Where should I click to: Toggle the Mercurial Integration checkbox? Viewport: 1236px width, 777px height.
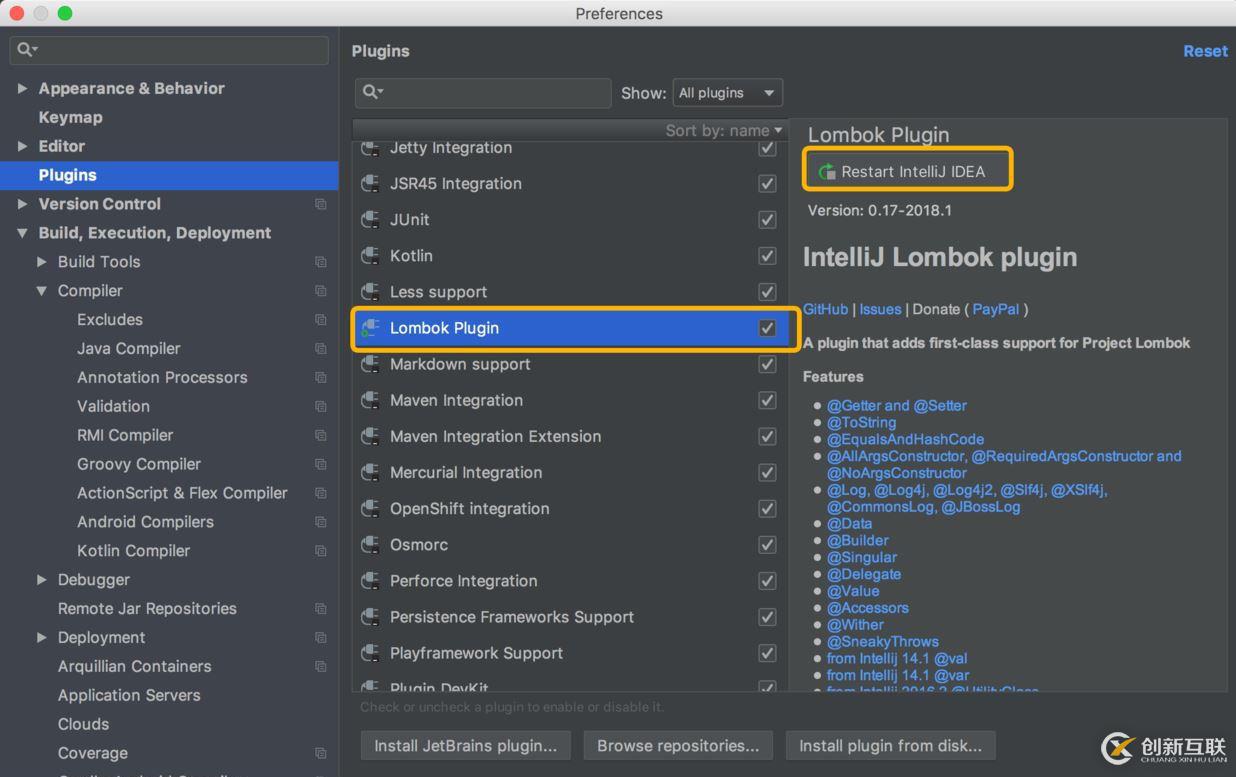767,472
